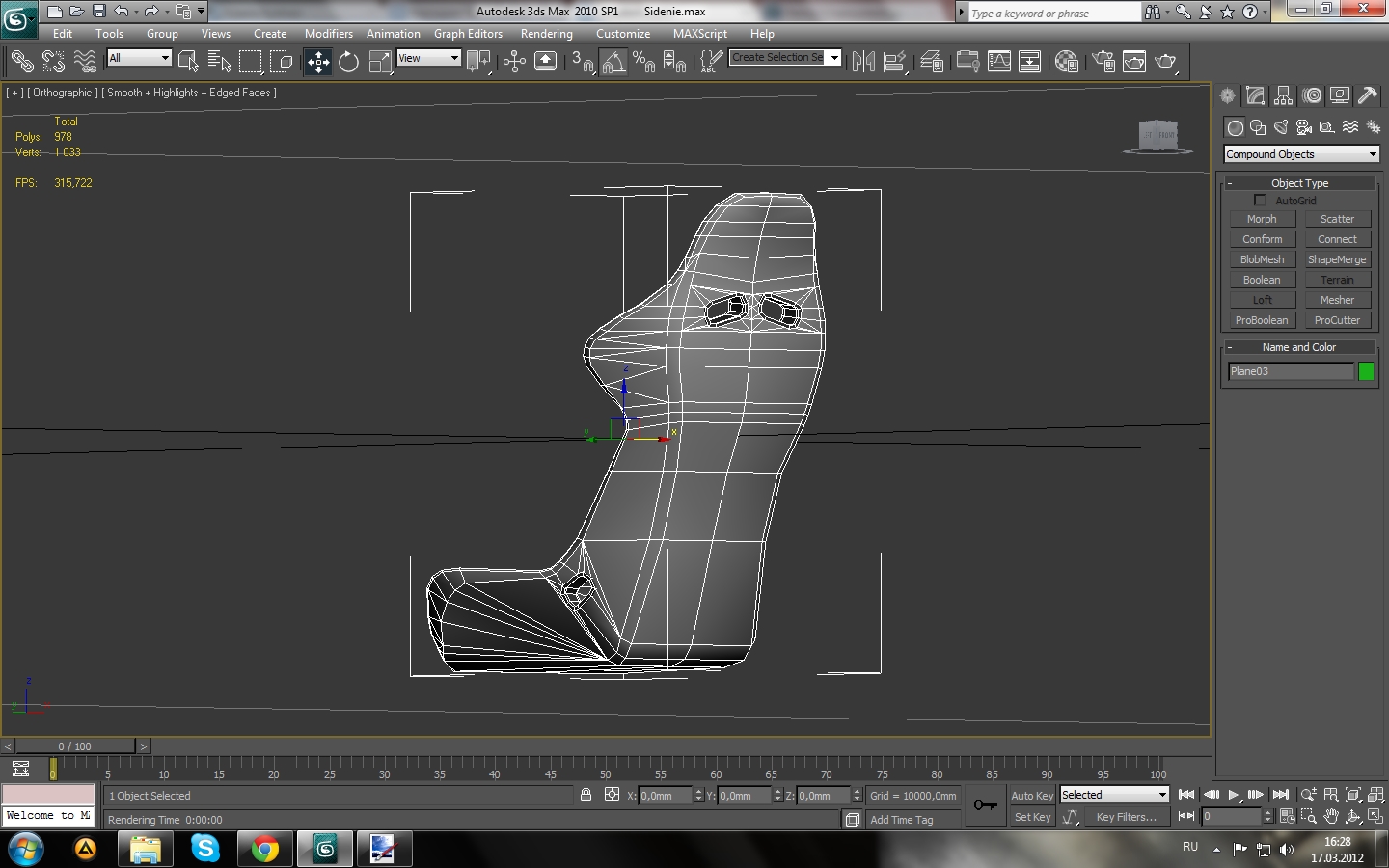
Task: Click the Quick Render teapot icon
Action: coord(1166,62)
